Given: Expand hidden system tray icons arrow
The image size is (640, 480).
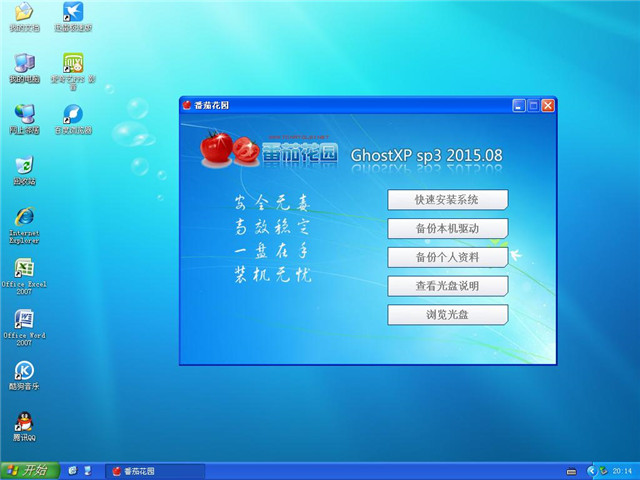Looking at the screenshot, I should tap(591, 471).
